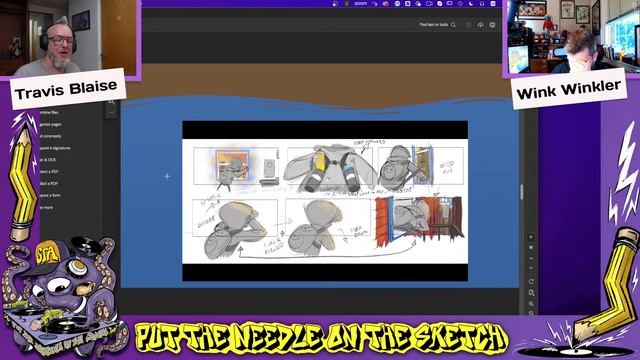This screenshot has height=360, width=640.
Task: Open the Combine files tool
Action: coord(49,112)
